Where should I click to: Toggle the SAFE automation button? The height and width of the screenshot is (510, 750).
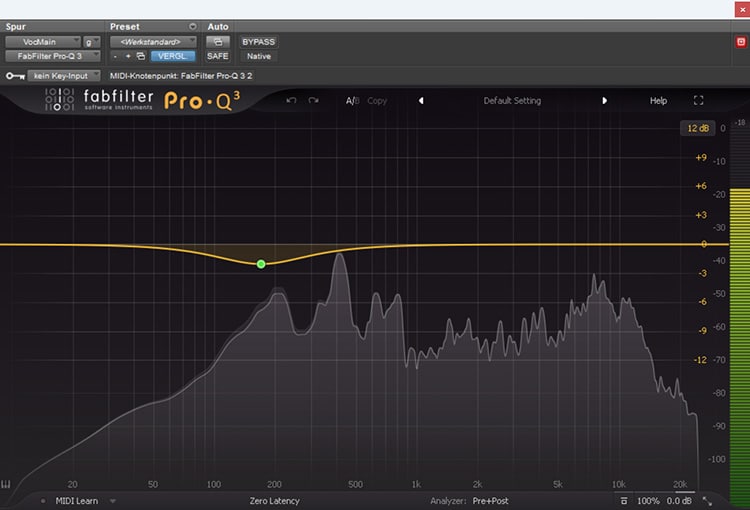tap(218, 56)
